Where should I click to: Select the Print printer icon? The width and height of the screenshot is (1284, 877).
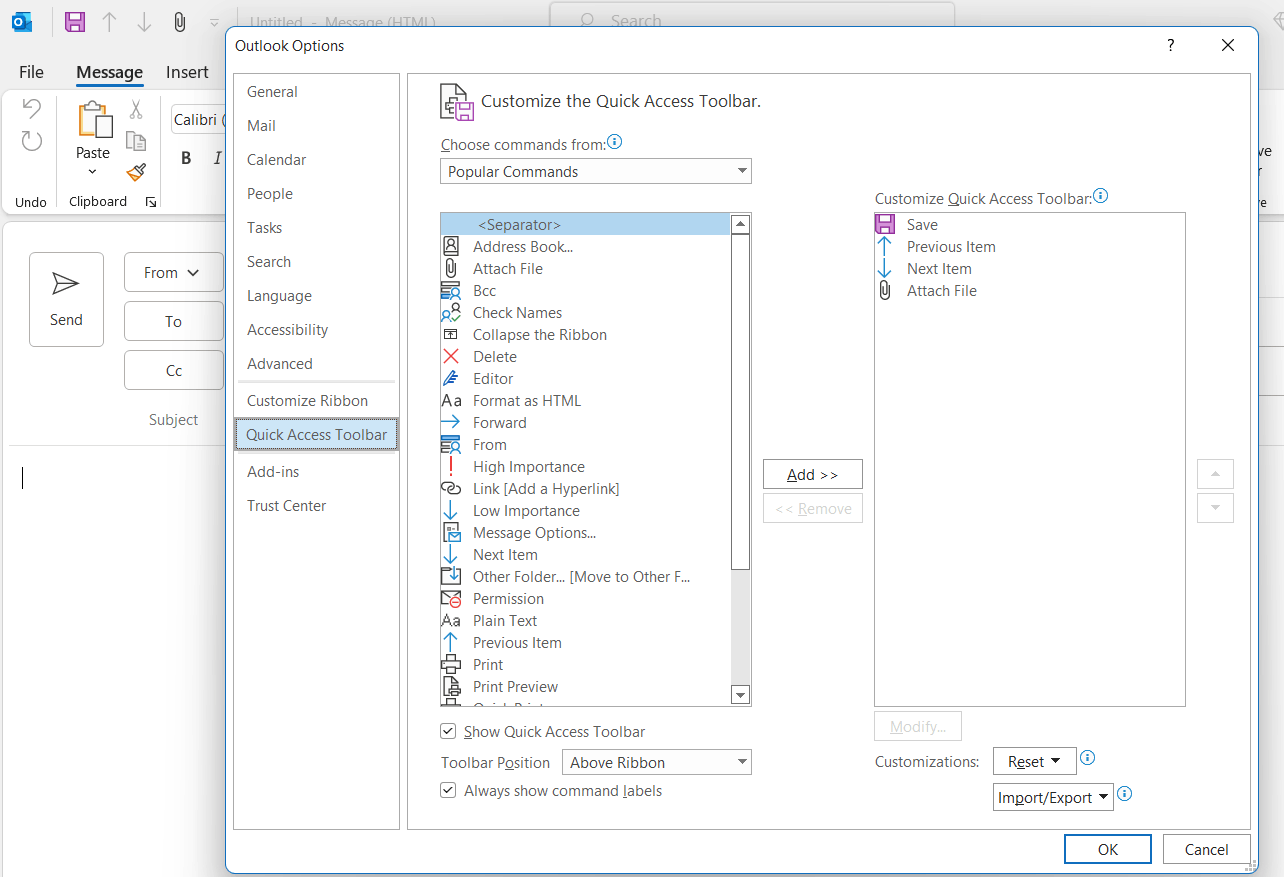pyautogui.click(x=451, y=664)
